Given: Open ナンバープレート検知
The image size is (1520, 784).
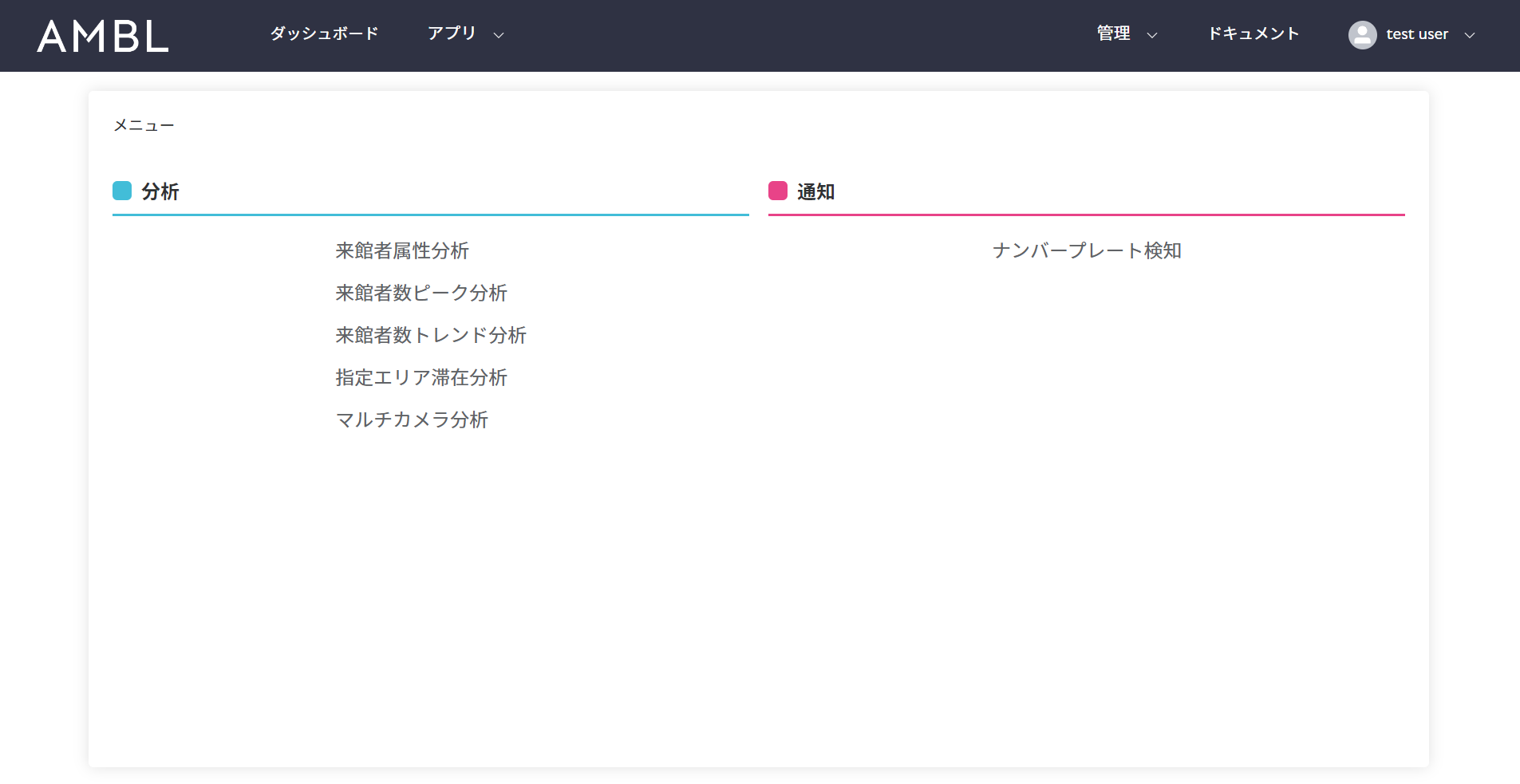Looking at the screenshot, I should click(x=1087, y=250).
